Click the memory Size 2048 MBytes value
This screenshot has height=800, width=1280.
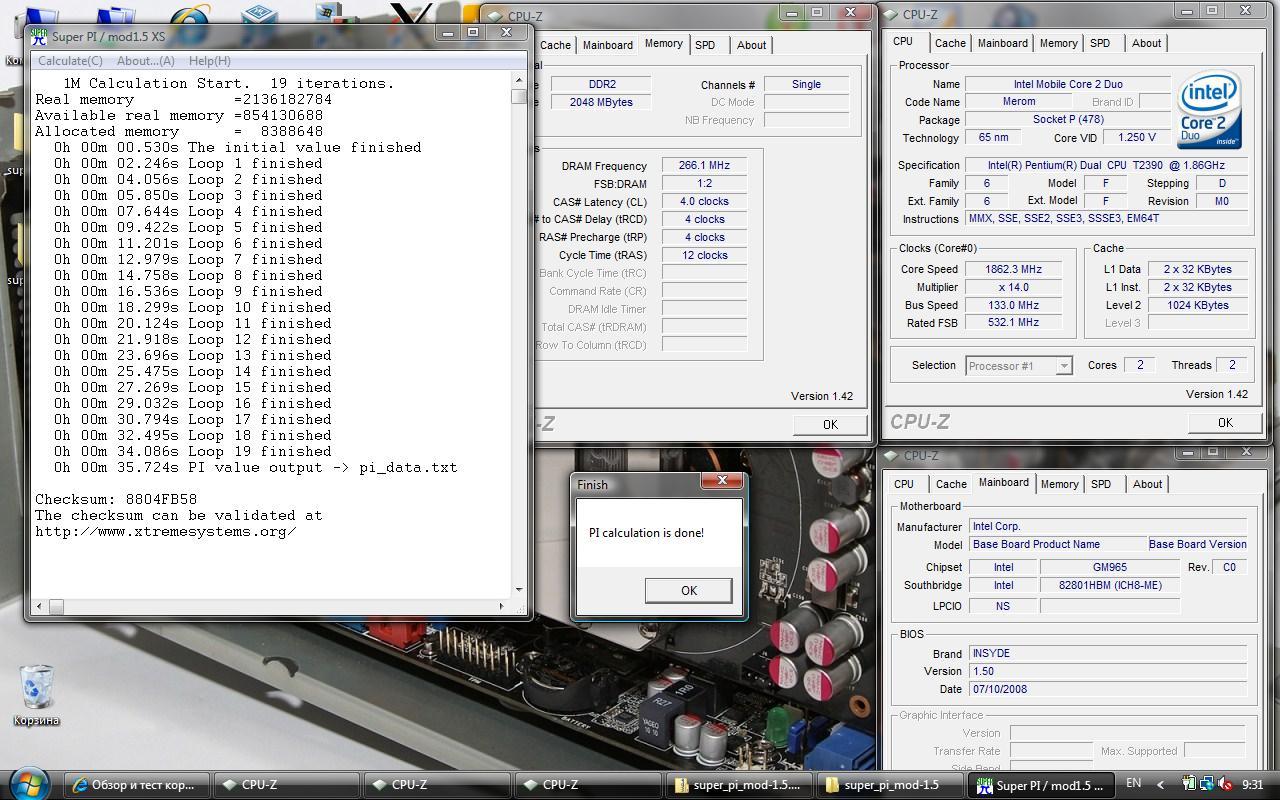(x=600, y=102)
